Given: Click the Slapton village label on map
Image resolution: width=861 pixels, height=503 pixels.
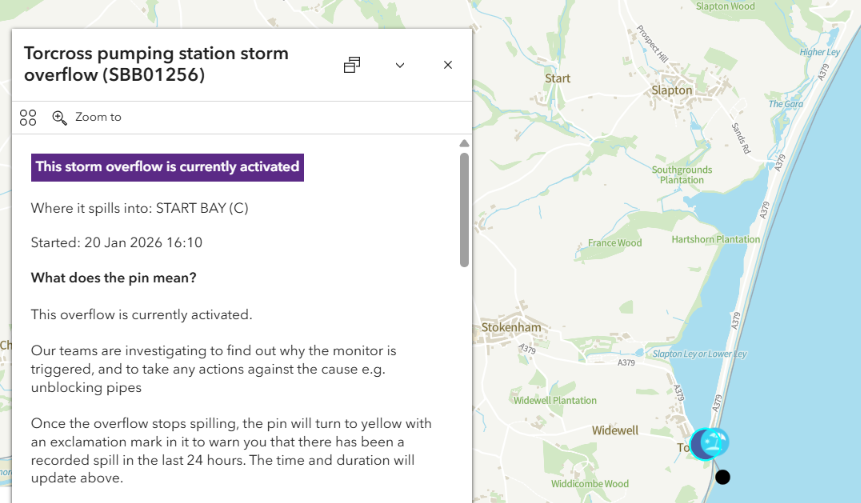Looking at the screenshot, I should [672, 90].
